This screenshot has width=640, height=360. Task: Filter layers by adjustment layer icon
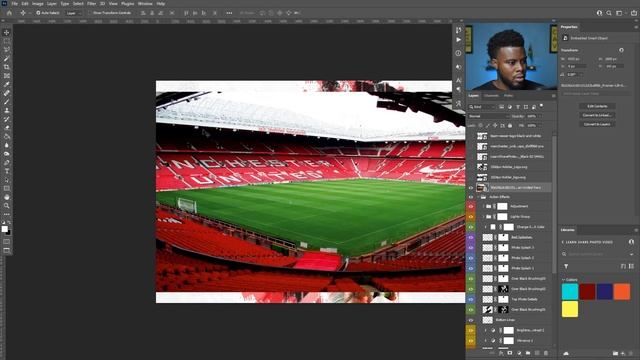click(x=509, y=107)
